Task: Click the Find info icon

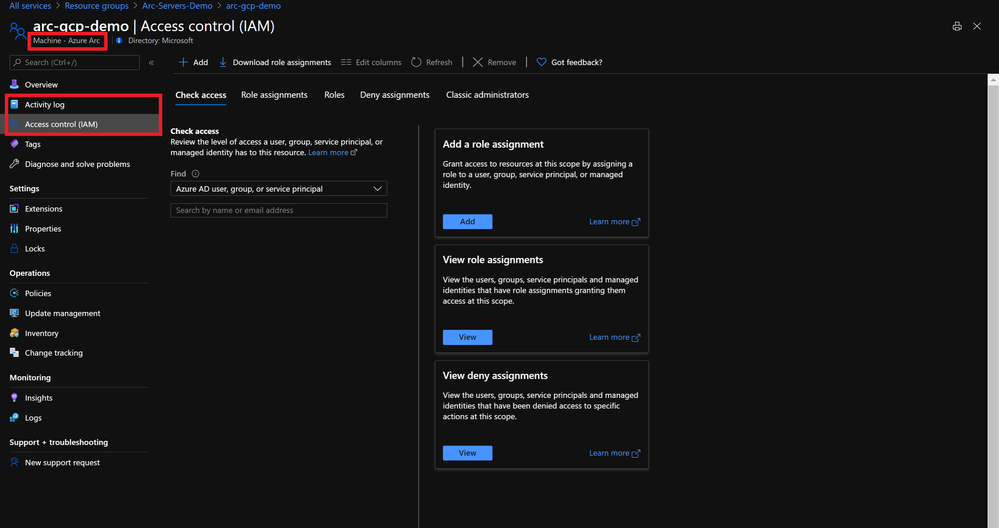Action: click(196, 174)
